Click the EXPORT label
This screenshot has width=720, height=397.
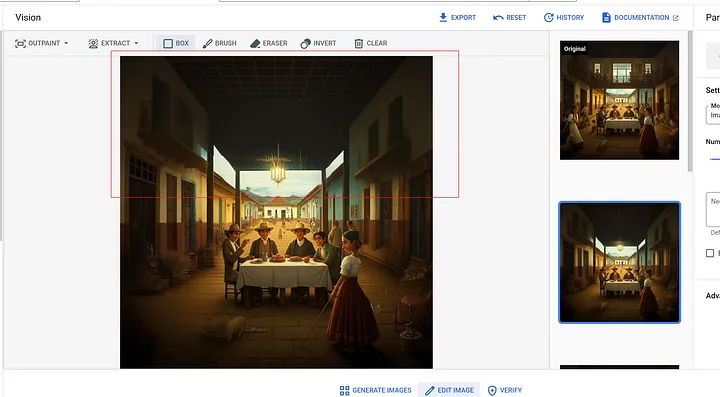click(x=463, y=17)
